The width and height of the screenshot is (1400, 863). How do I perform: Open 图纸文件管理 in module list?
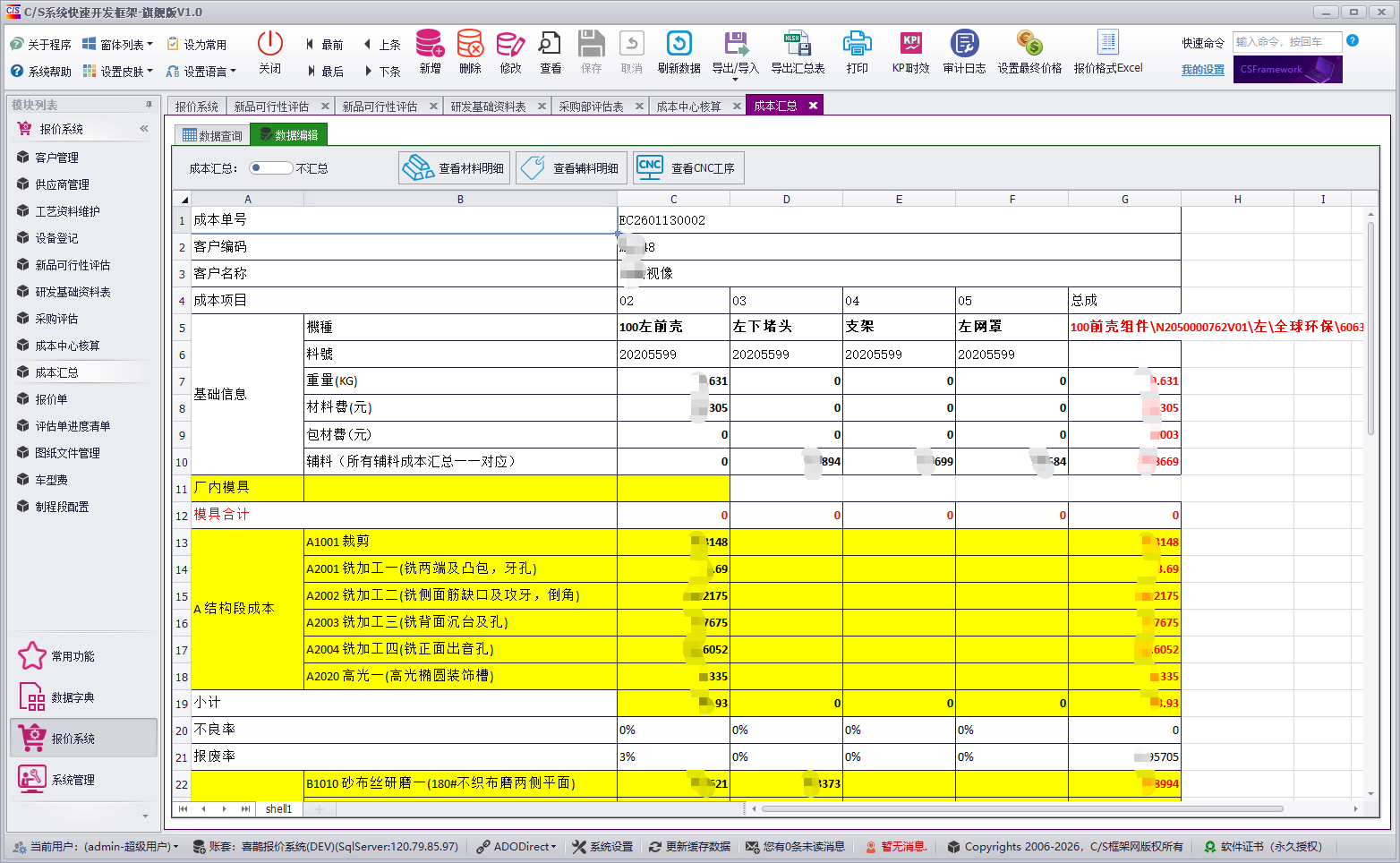pyautogui.click(x=67, y=453)
